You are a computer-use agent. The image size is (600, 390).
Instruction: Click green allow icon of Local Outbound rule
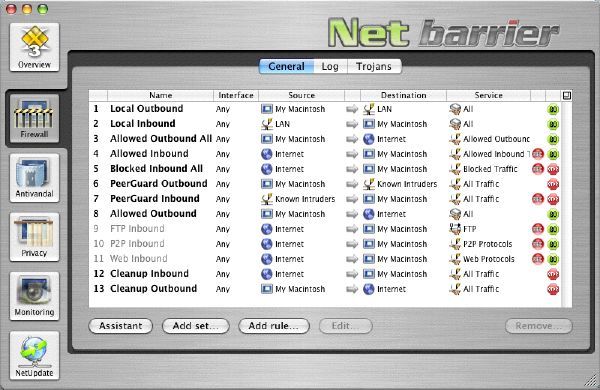coord(553,109)
